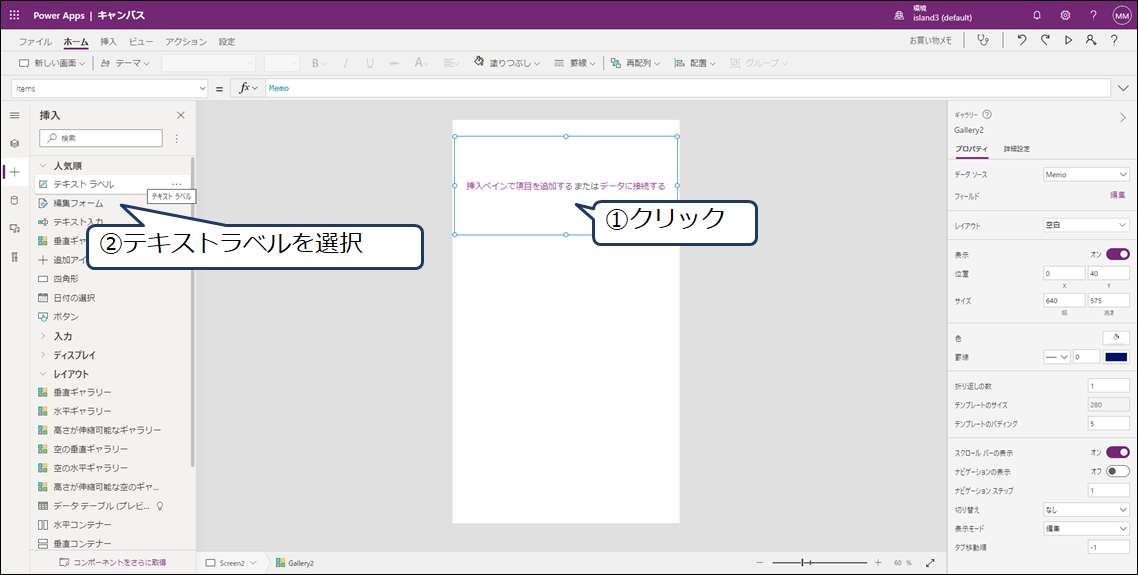
Task: Click the insert pane 検索 search box
Action: (101, 138)
